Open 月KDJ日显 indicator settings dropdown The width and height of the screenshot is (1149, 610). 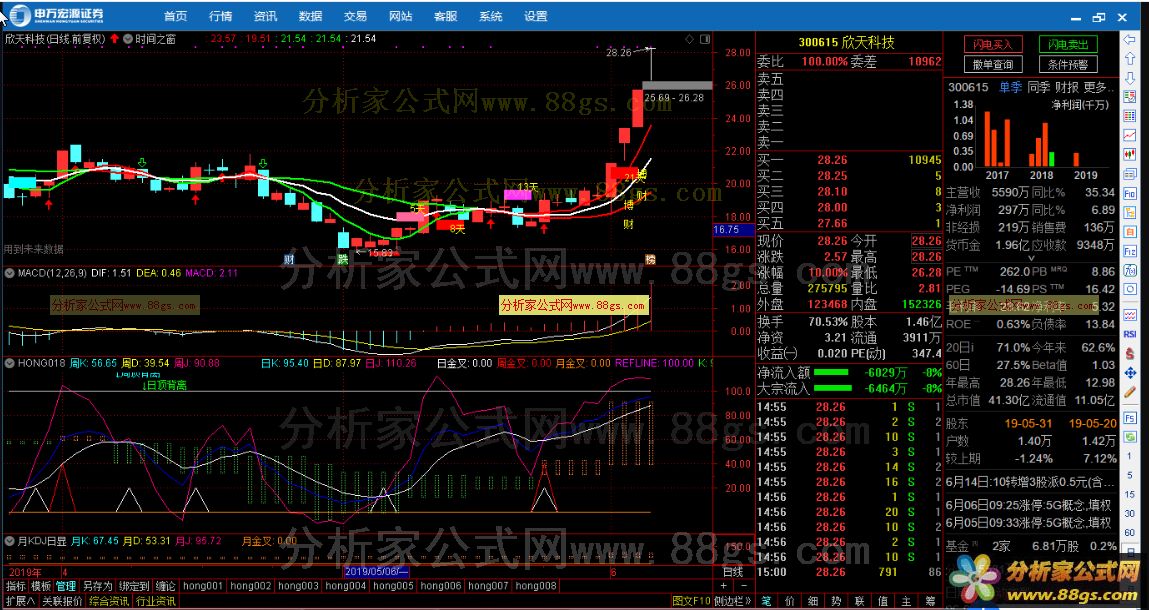coord(10,541)
